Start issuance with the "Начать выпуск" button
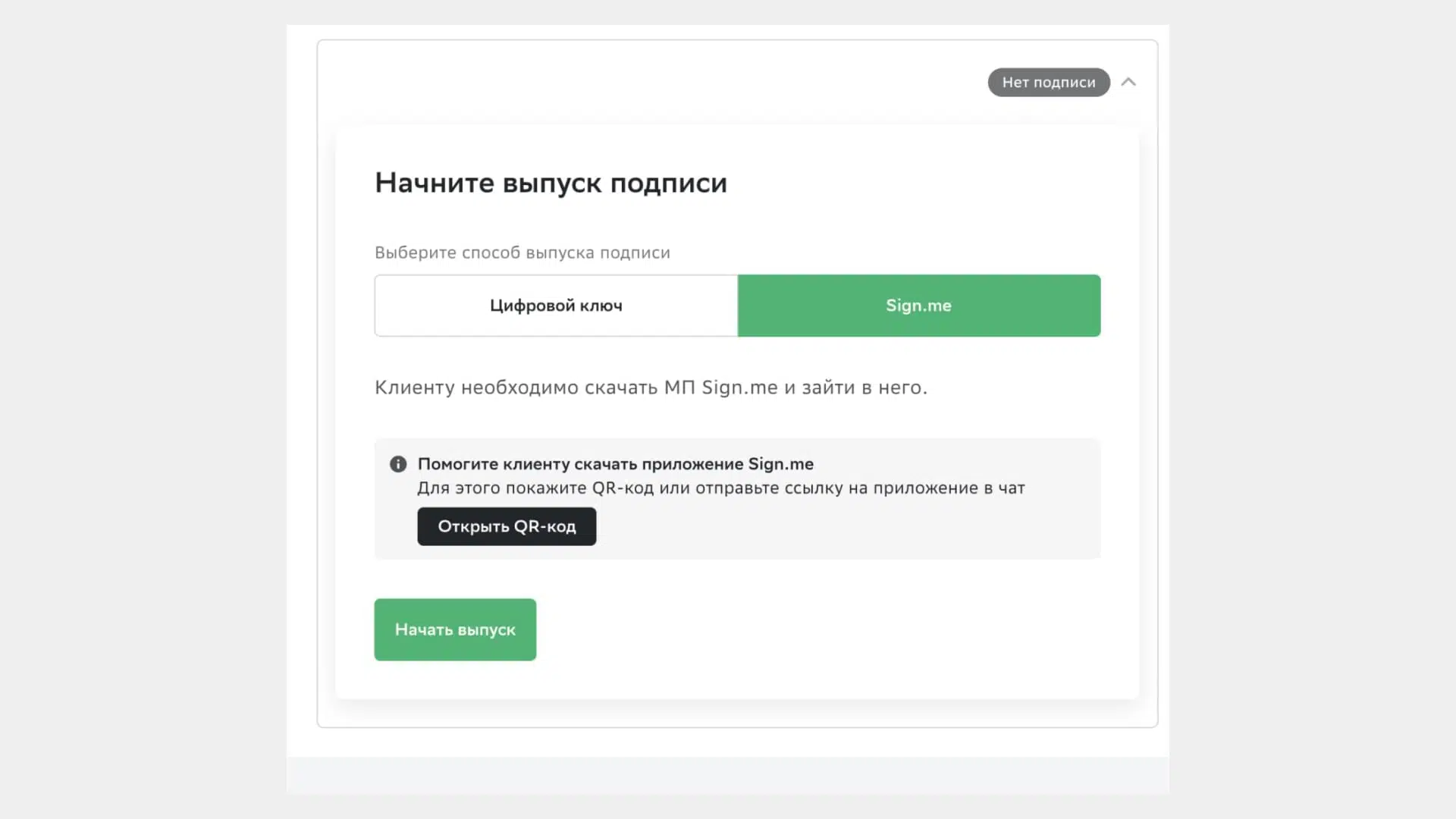This screenshot has height=819, width=1456. click(x=455, y=629)
